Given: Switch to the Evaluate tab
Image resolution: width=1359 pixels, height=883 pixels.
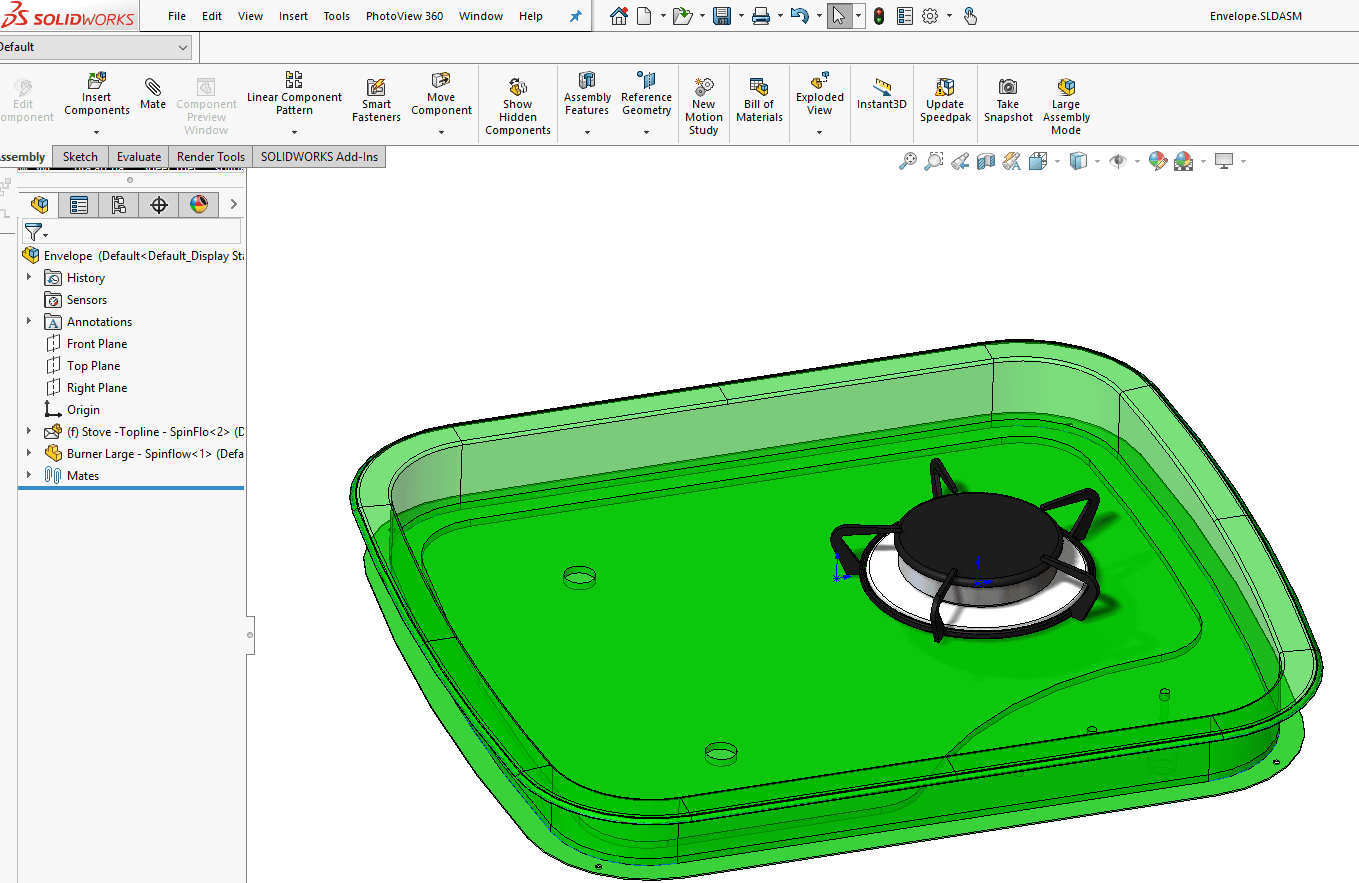Looking at the screenshot, I should pyautogui.click(x=138, y=156).
